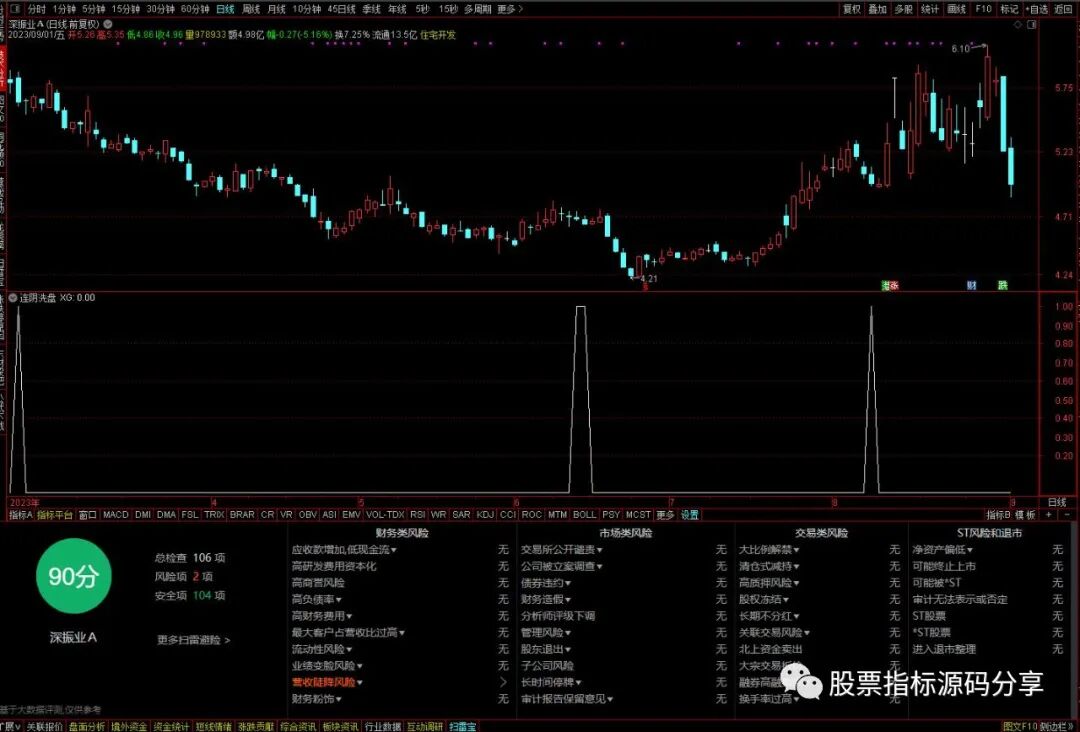
Task: Click the diamond icon at chart top right
Action: [1018, 25]
